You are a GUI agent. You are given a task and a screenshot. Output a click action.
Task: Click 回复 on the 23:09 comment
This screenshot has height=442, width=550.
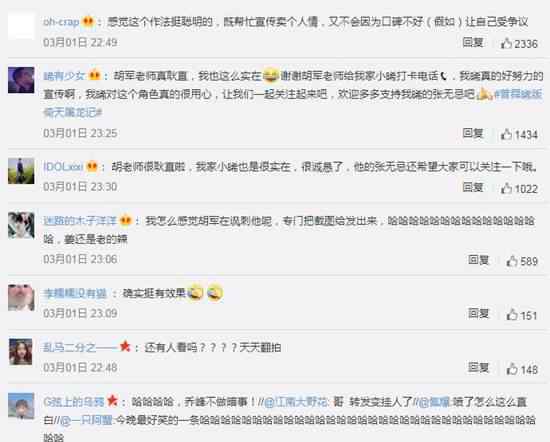coord(478,314)
